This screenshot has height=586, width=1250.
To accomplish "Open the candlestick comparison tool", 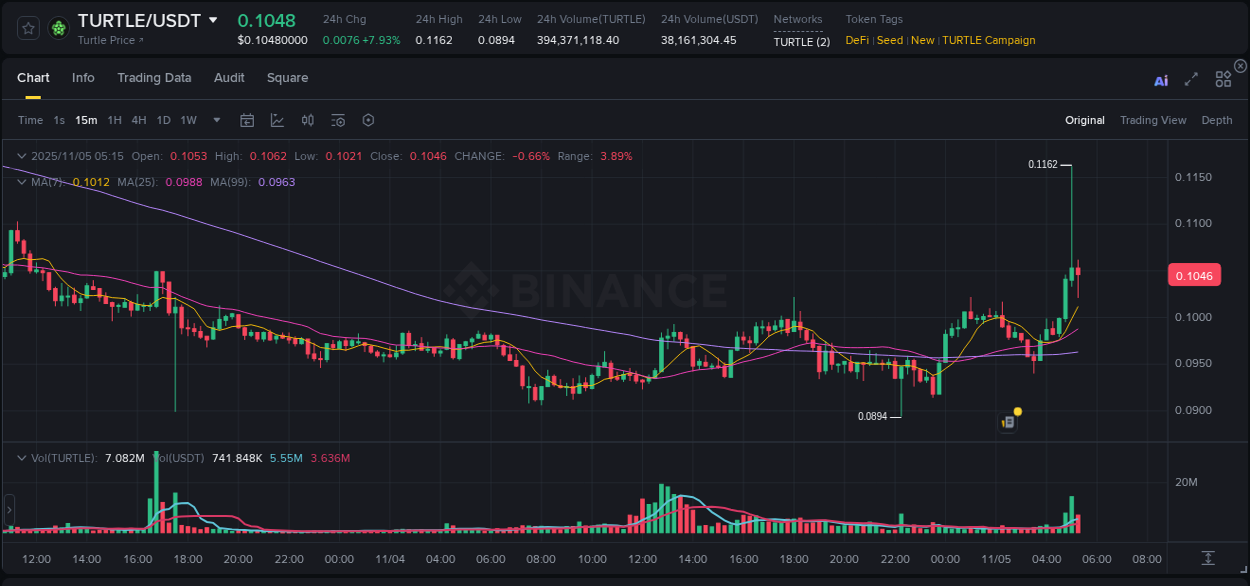I will coord(307,120).
